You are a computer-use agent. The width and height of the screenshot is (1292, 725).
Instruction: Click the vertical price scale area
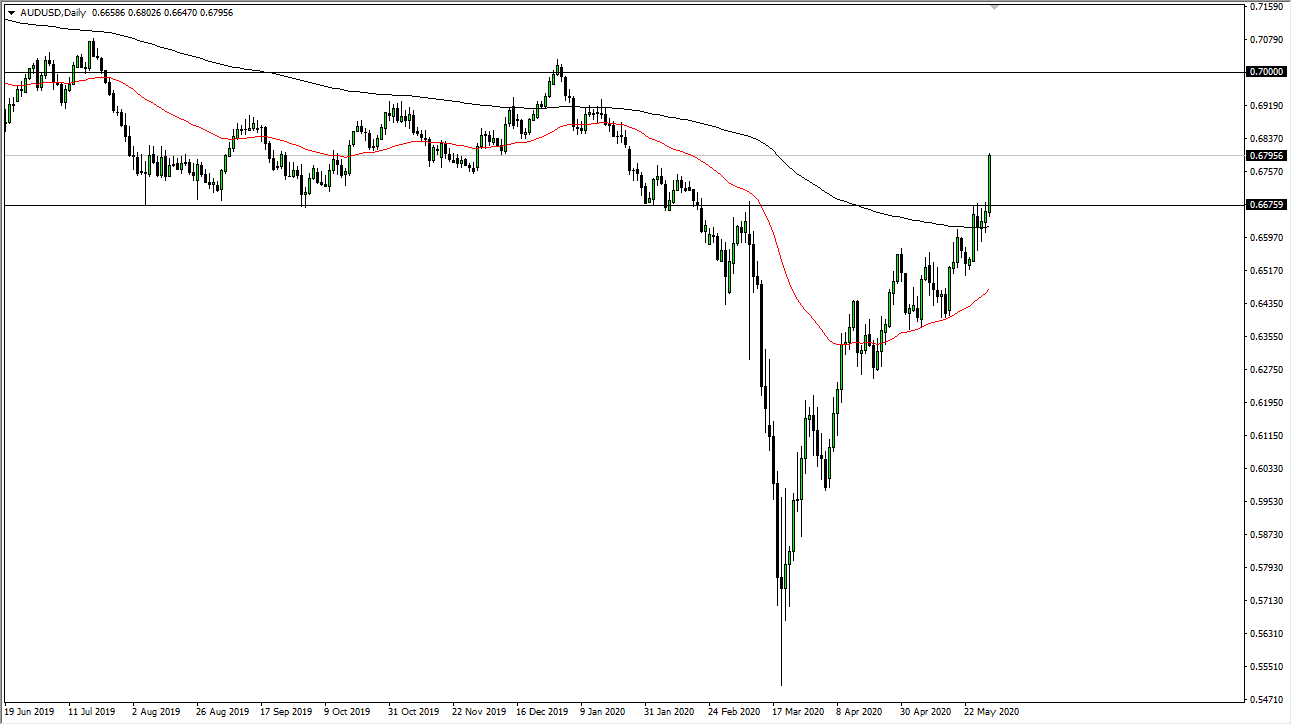click(x=1264, y=400)
